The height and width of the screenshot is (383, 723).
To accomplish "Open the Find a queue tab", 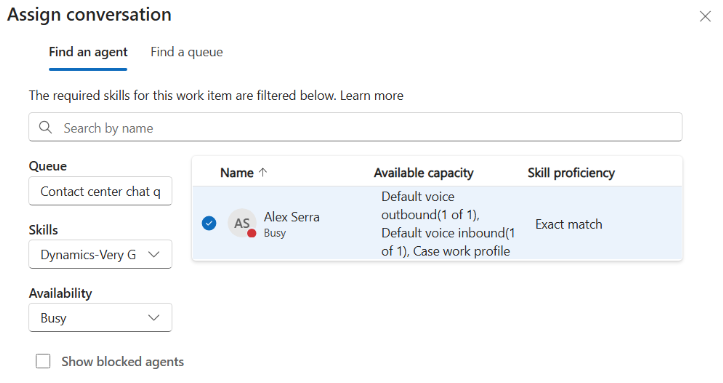I will 187,52.
